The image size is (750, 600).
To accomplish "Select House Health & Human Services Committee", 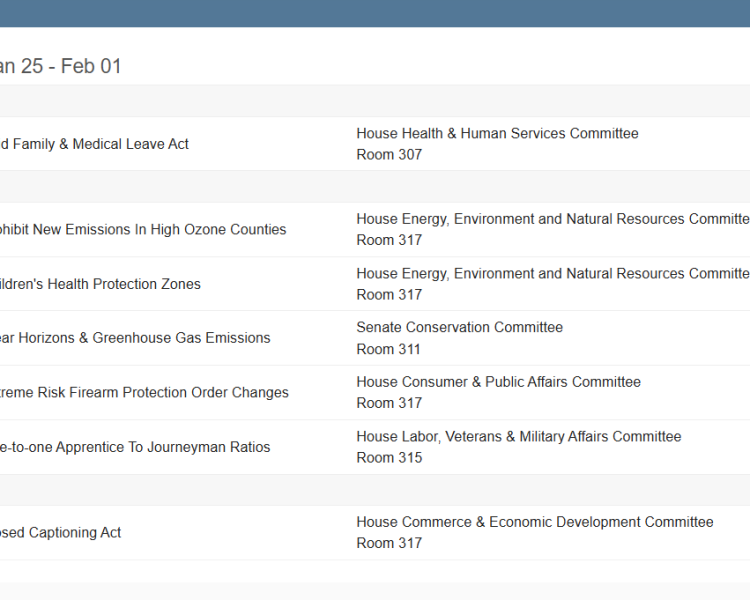I will point(497,134).
